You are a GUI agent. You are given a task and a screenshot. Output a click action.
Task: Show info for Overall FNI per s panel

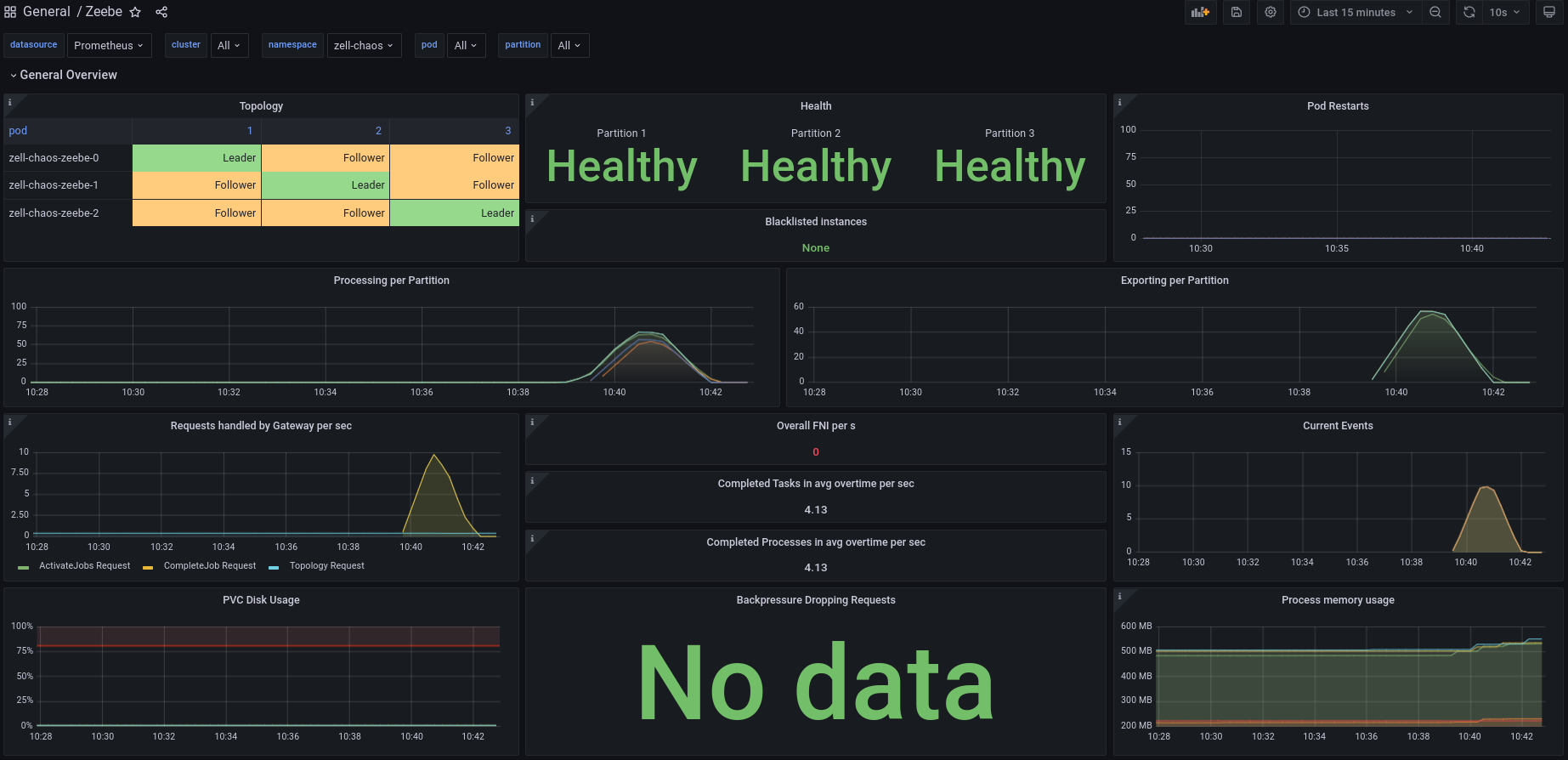[532, 422]
